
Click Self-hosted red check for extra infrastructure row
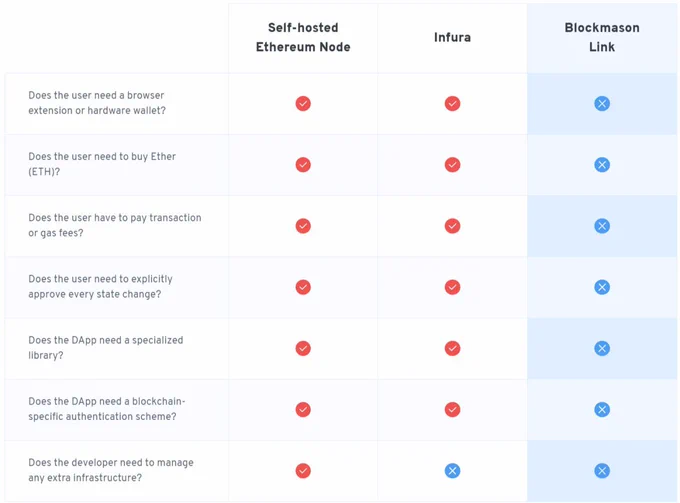tap(303, 471)
